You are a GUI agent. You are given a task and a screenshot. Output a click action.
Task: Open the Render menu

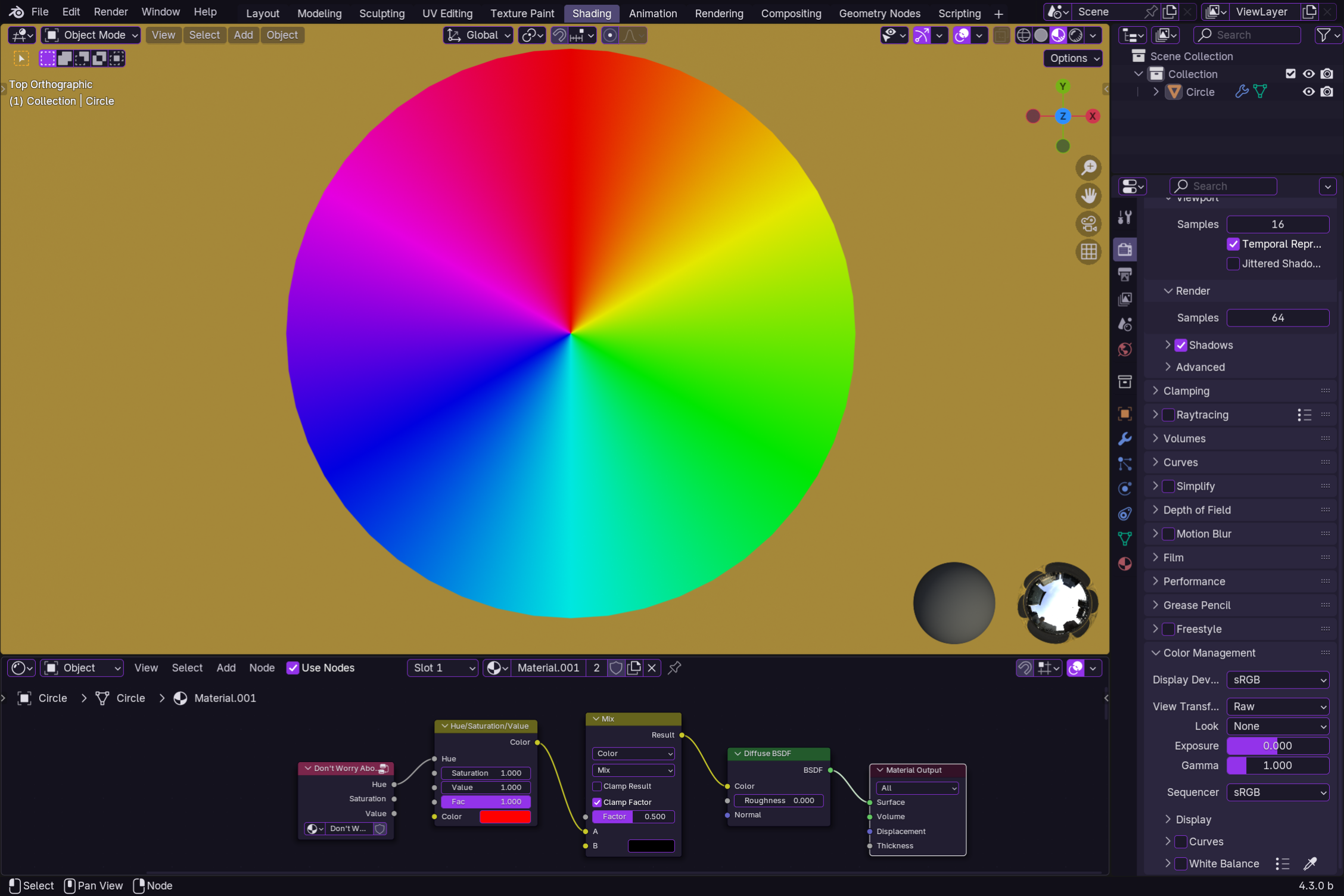tap(111, 12)
